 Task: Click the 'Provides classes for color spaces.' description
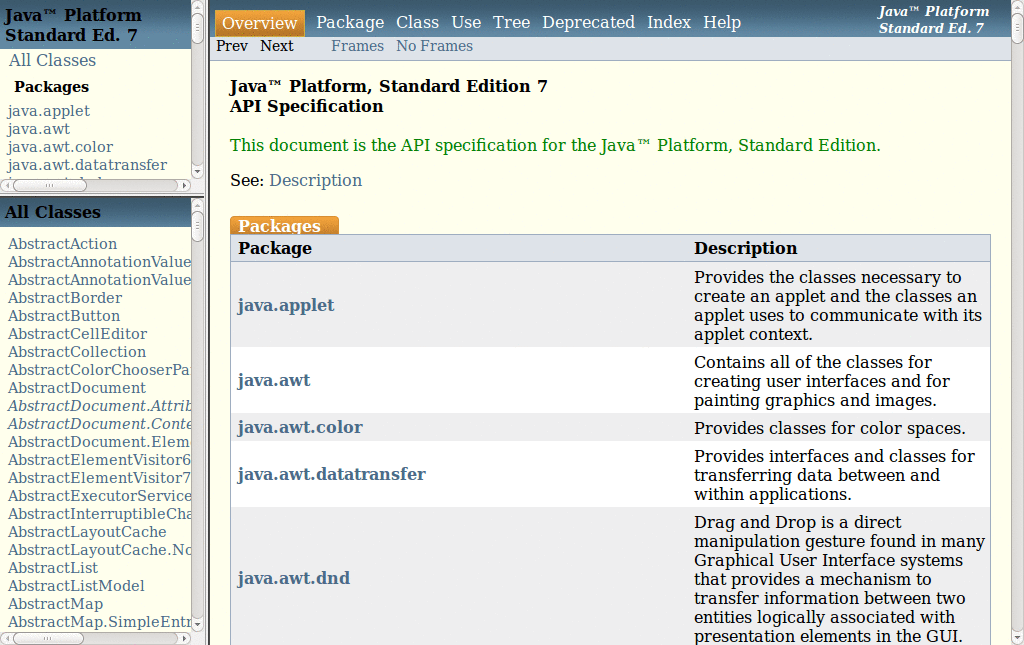point(829,428)
